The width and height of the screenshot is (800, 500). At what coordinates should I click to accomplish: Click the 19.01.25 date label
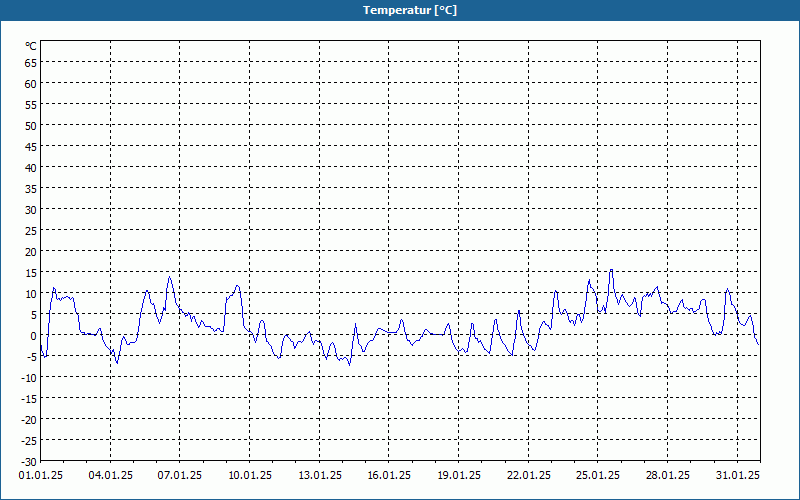coord(459,476)
